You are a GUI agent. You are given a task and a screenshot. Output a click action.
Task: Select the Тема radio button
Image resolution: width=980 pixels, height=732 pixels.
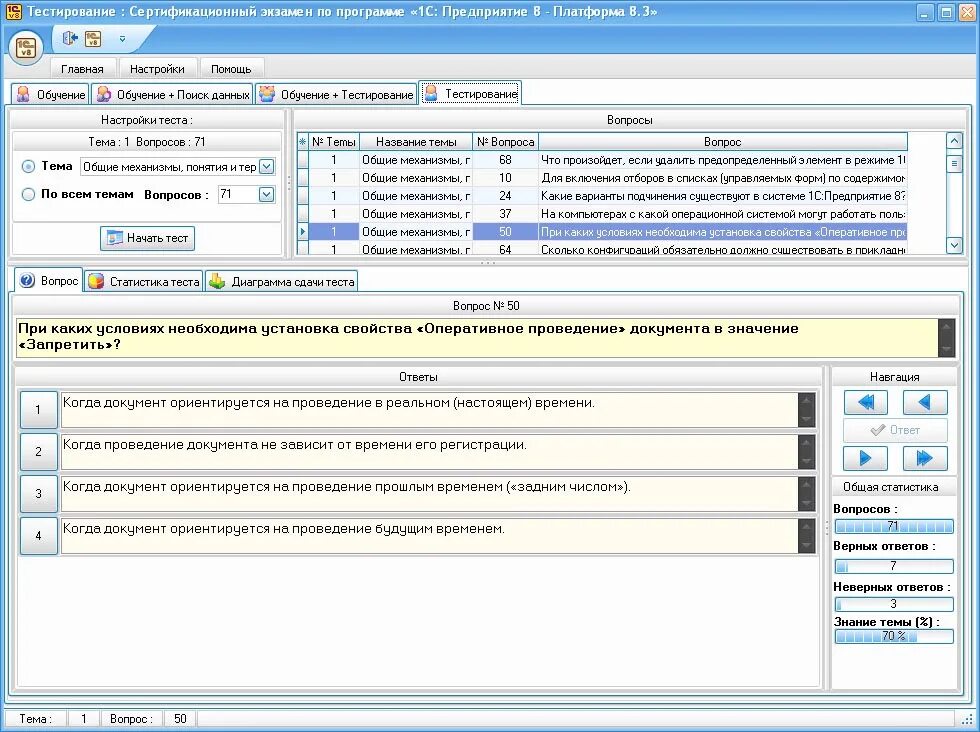click(28, 166)
